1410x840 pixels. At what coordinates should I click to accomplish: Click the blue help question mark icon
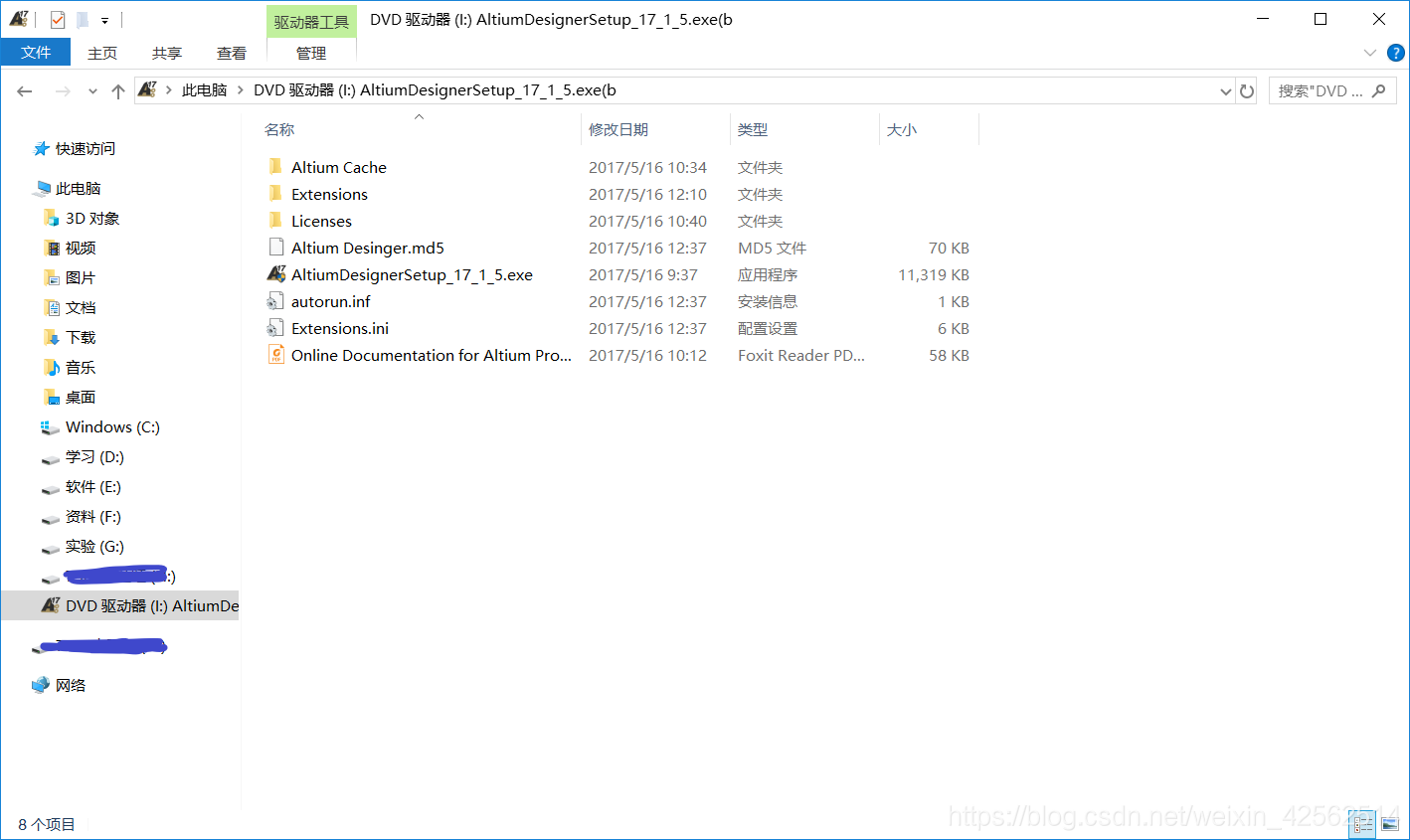(1395, 53)
